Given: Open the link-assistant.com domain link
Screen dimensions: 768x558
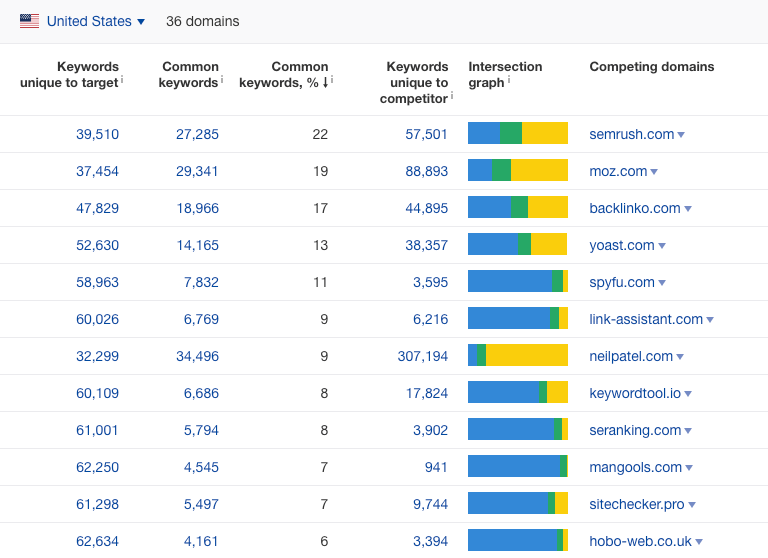Looking at the screenshot, I should click(646, 319).
